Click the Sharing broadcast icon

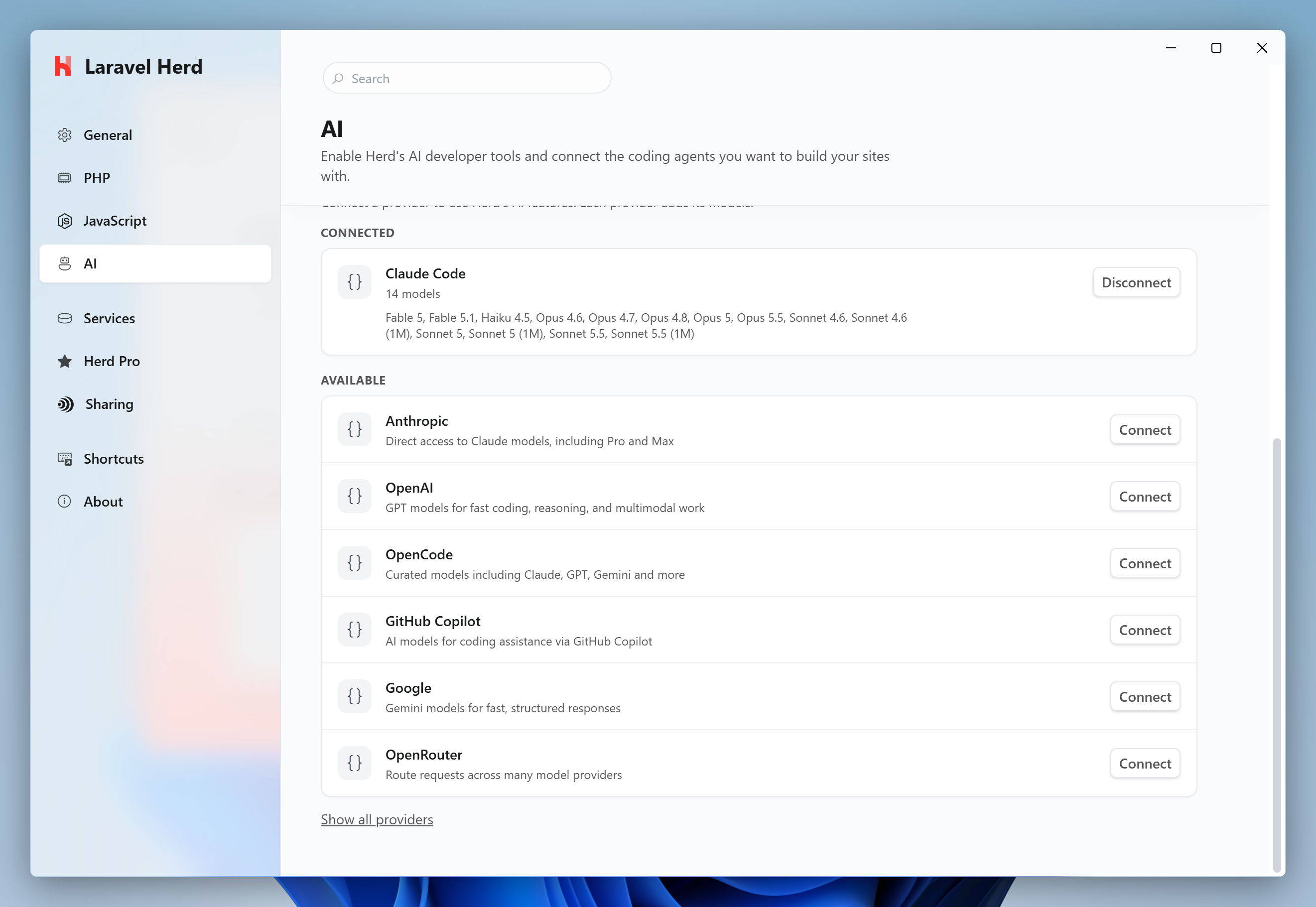(x=65, y=404)
